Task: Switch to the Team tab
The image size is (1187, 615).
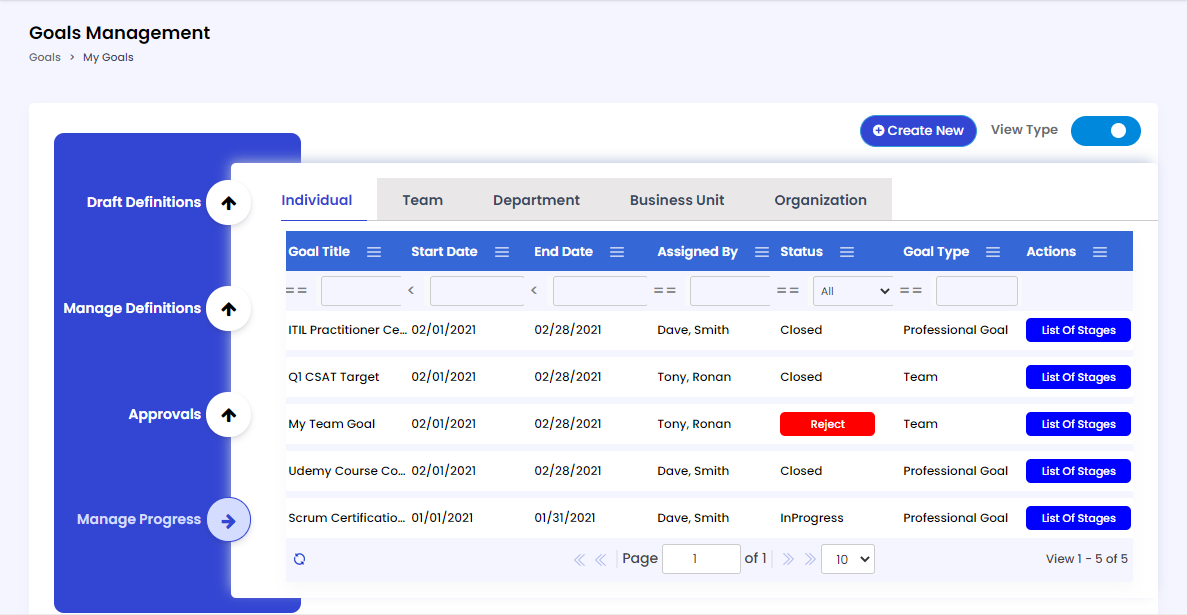Action: pyautogui.click(x=422, y=200)
